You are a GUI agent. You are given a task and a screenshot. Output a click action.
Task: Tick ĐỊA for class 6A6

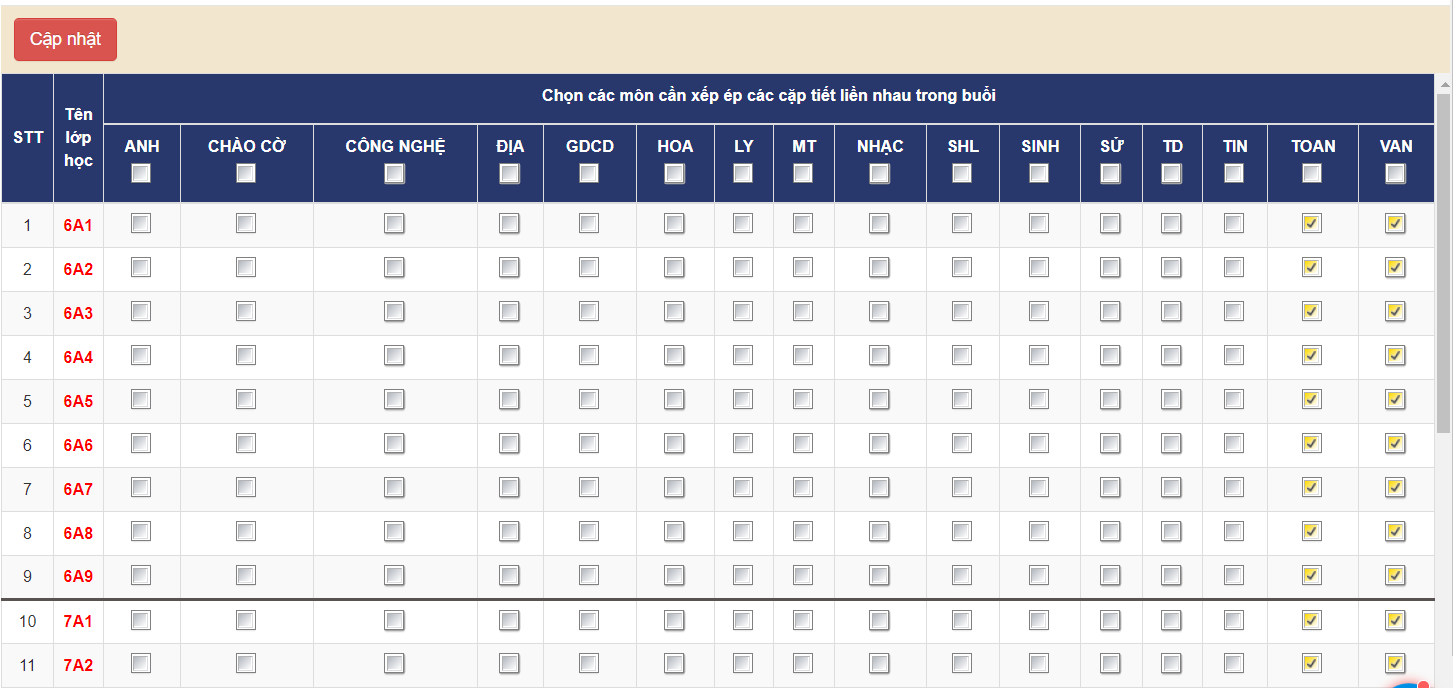pos(509,444)
